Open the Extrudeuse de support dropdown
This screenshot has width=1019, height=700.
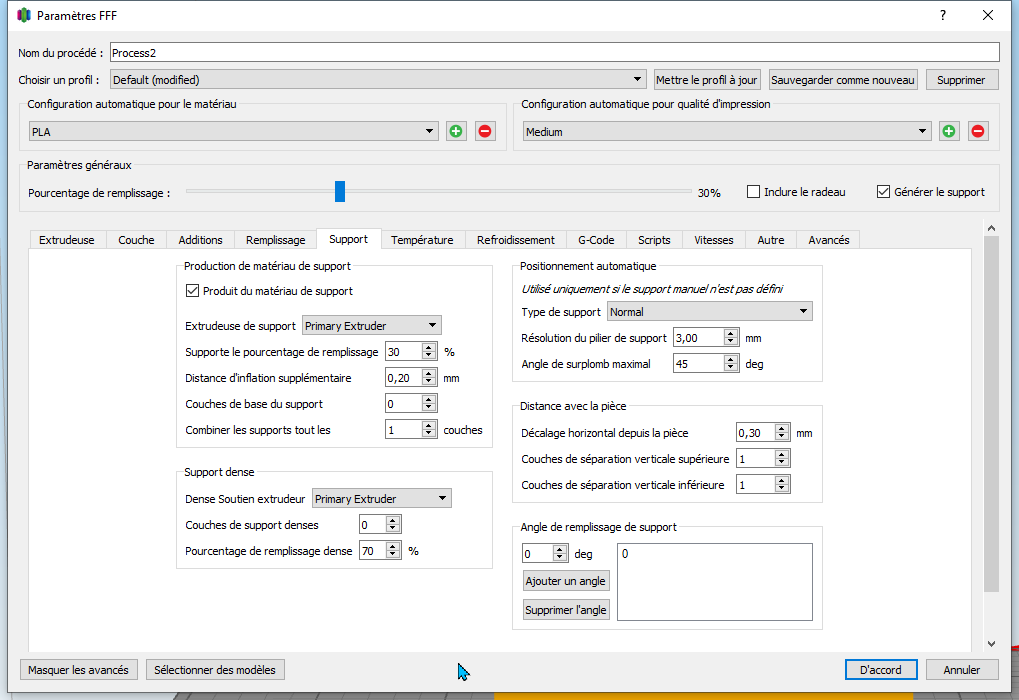click(x=371, y=326)
